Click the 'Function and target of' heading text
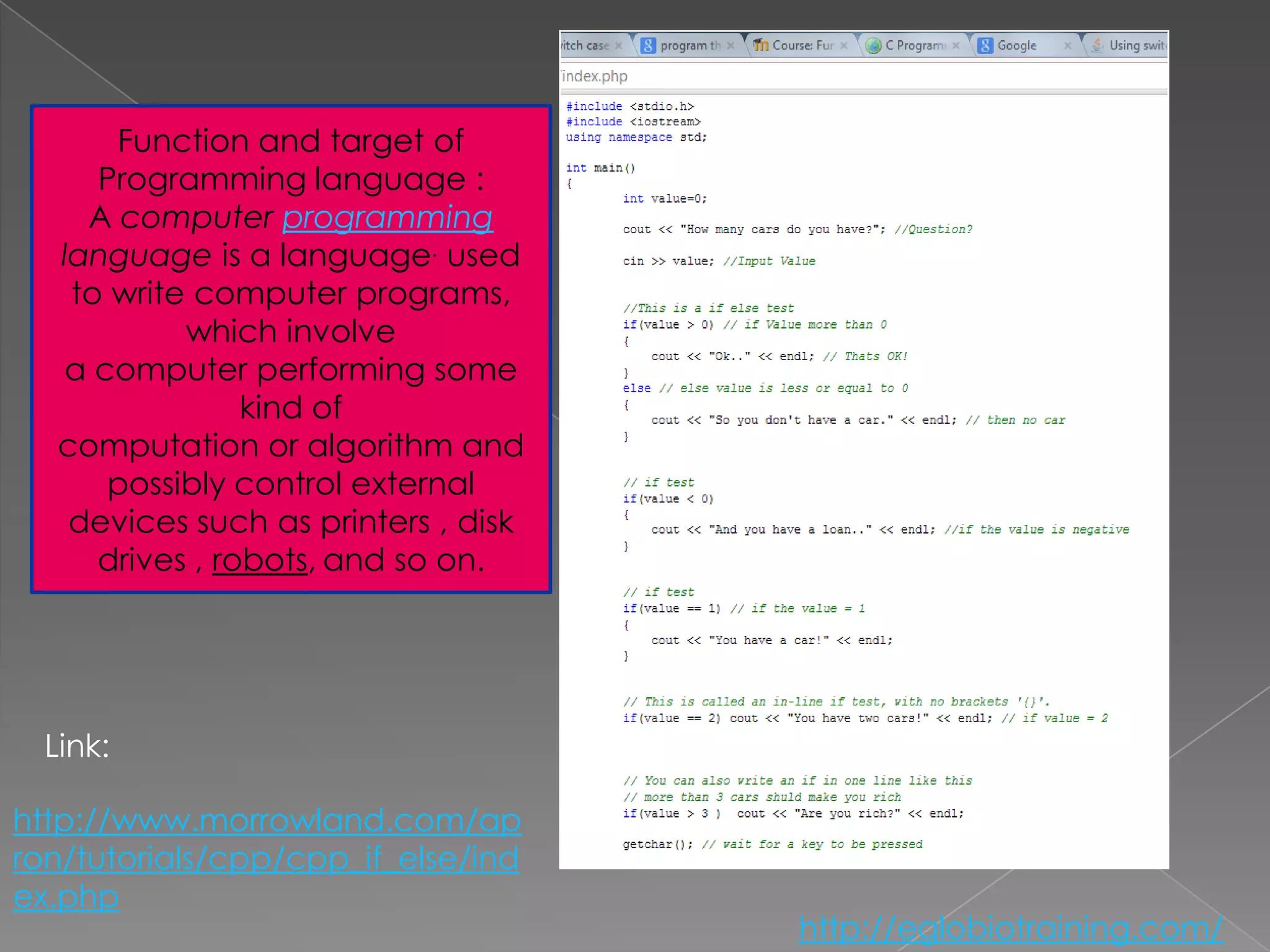1270x952 pixels. pos(291,141)
